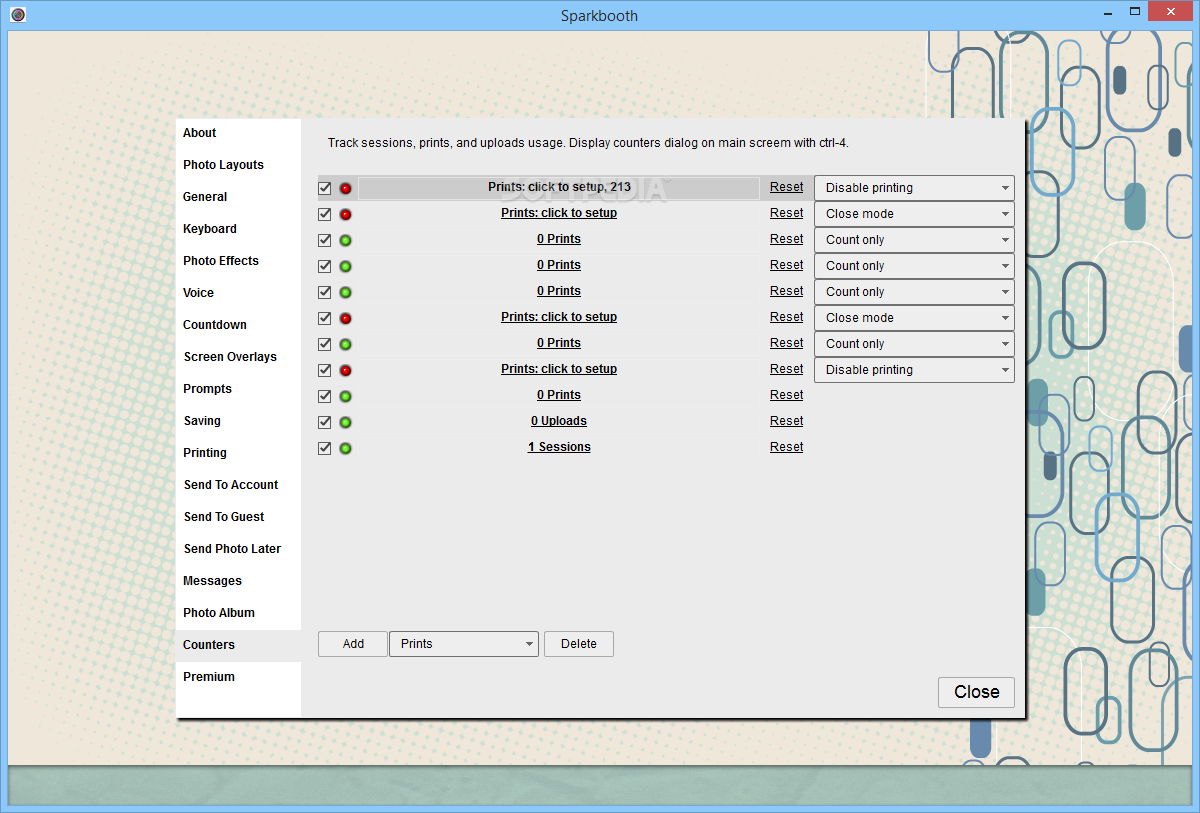This screenshot has height=813, width=1200.
Task: Switch to Photo Effects section
Action: point(238,261)
